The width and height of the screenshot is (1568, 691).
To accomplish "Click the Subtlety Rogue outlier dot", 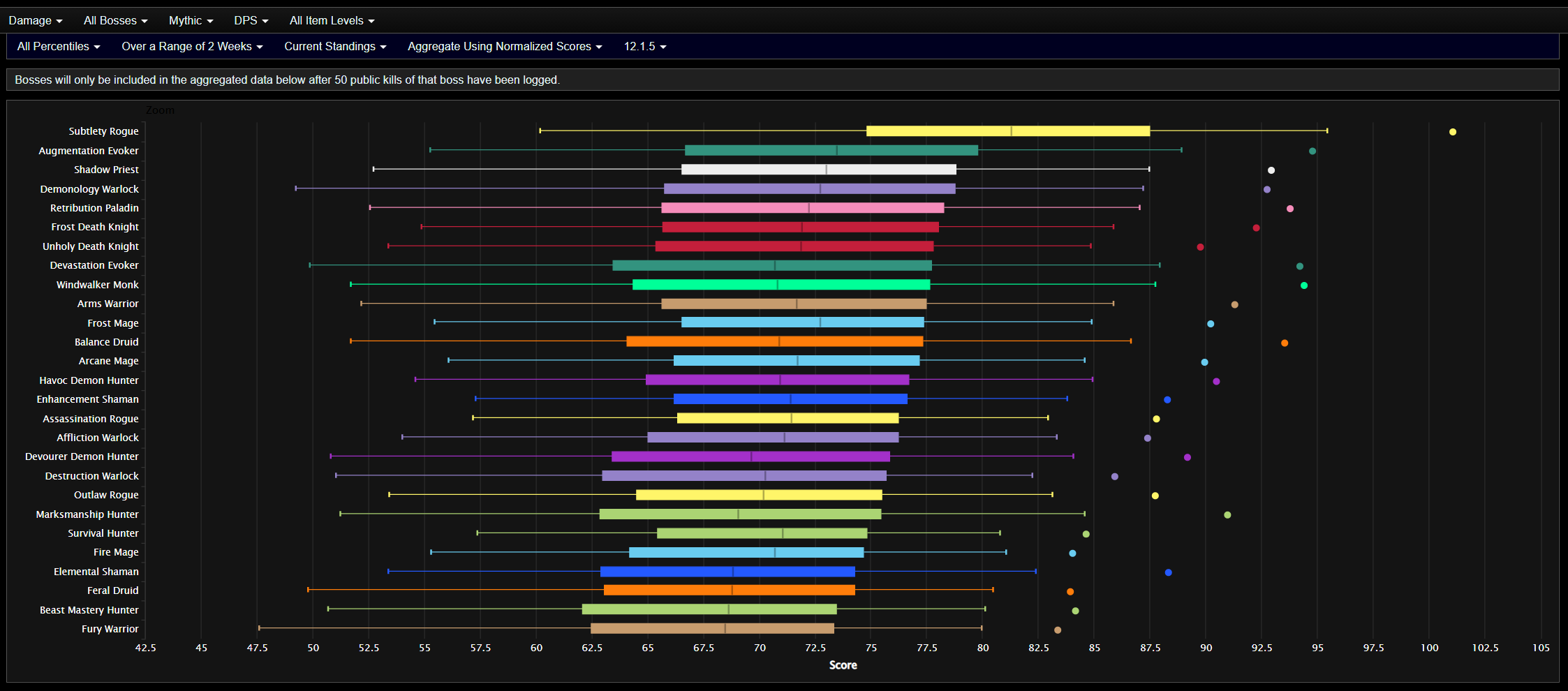I will point(1453,132).
